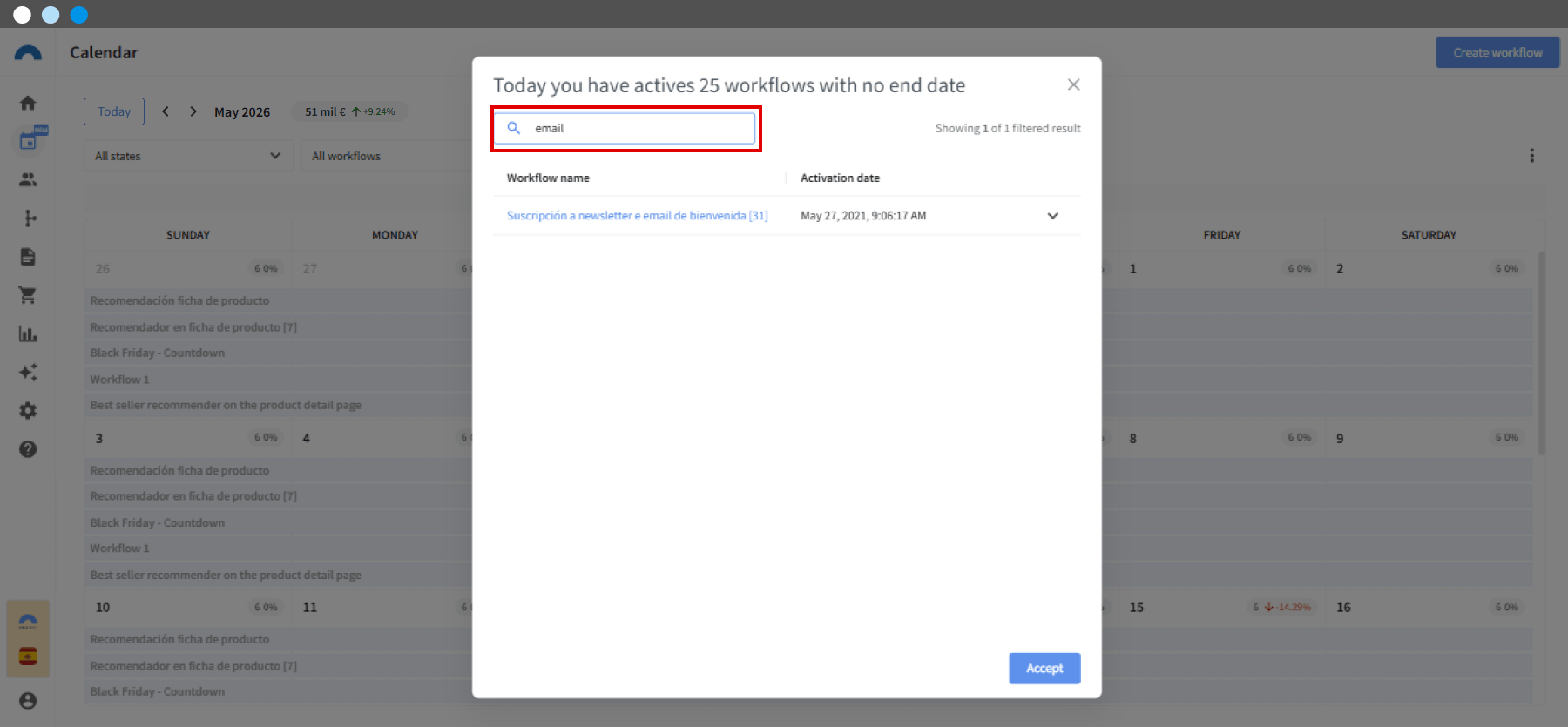Open Suscripción a newsletter e email link
Image resolution: width=1568 pixels, height=727 pixels.
coord(638,216)
